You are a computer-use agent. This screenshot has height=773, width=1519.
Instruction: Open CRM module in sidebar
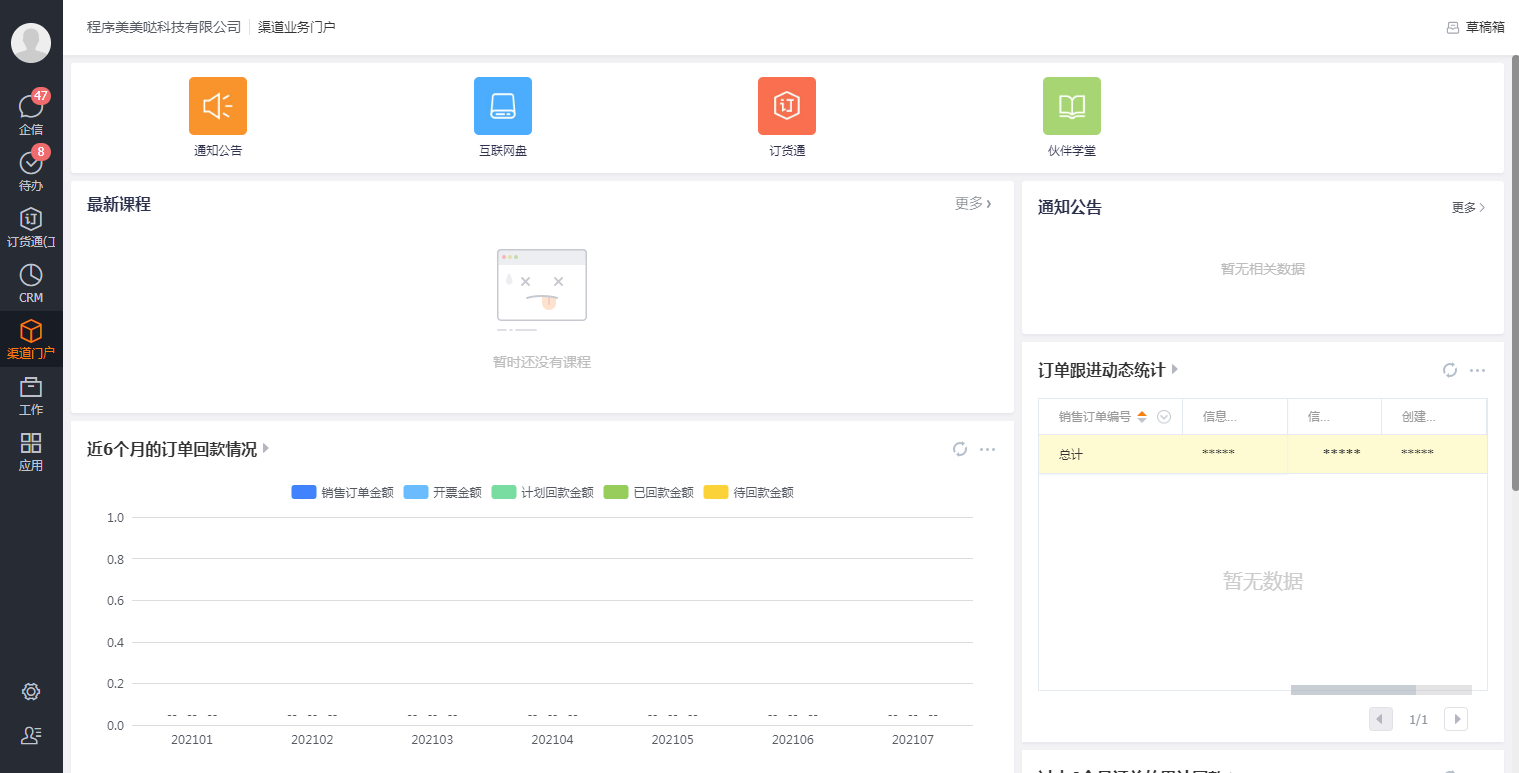click(x=31, y=283)
